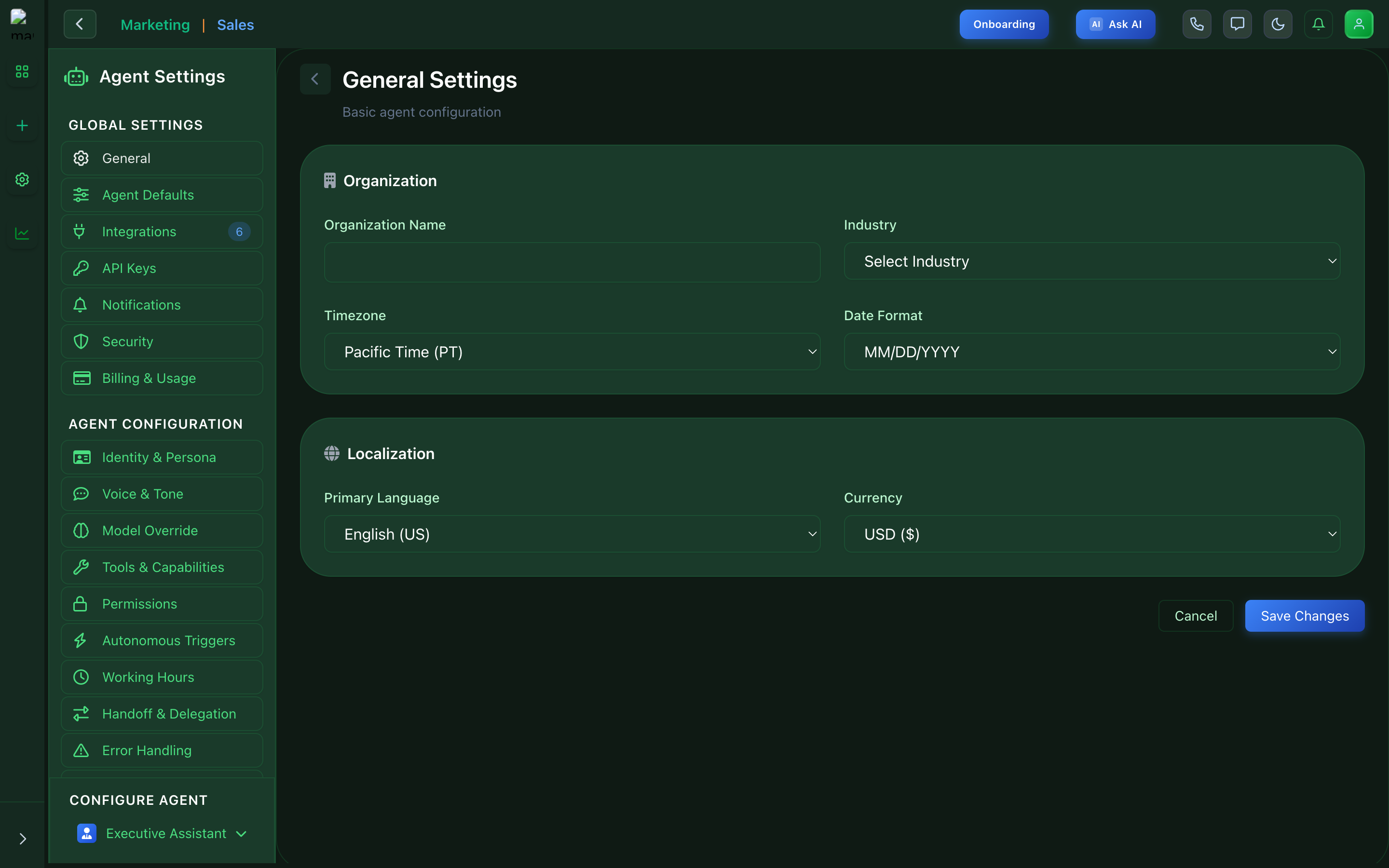This screenshot has height=868, width=1389.
Task: Open the Timezone Pacific Time dropdown
Action: [572, 352]
